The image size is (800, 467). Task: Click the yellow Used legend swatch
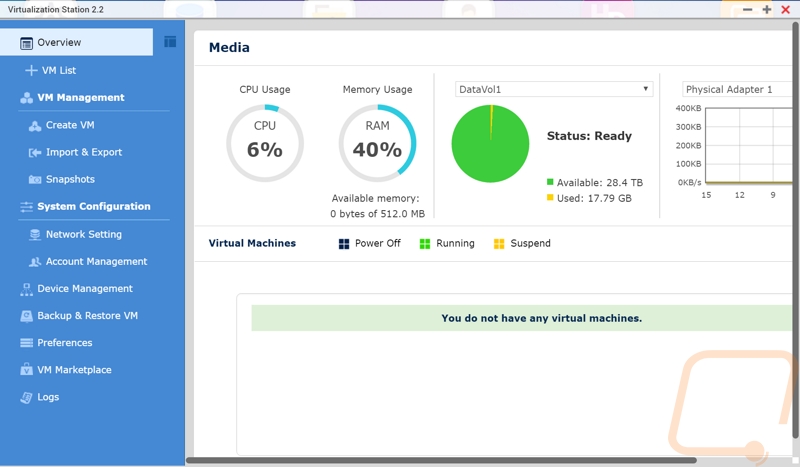point(550,198)
